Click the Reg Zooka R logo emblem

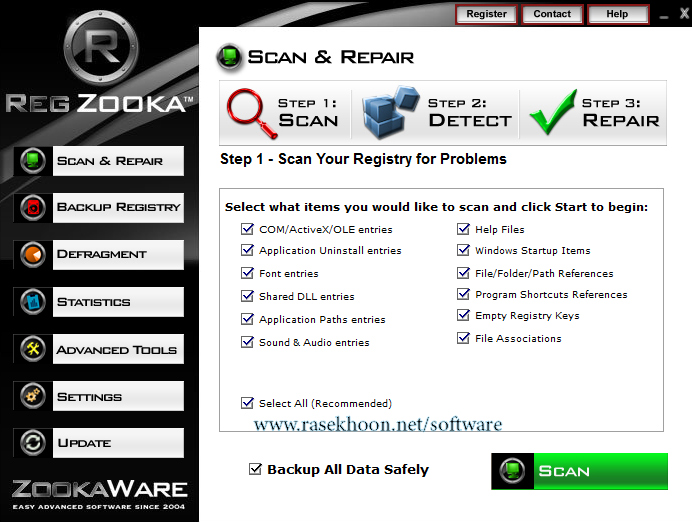coord(101,46)
